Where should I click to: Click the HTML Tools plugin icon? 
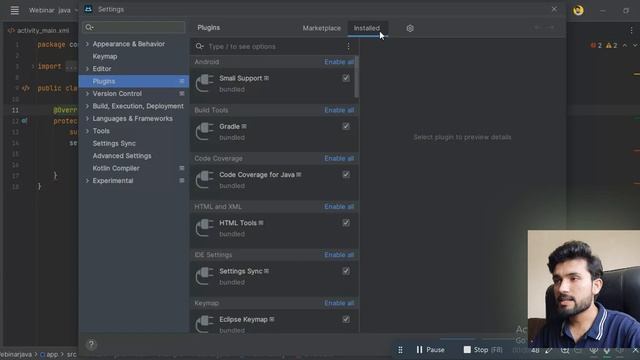[204, 228]
